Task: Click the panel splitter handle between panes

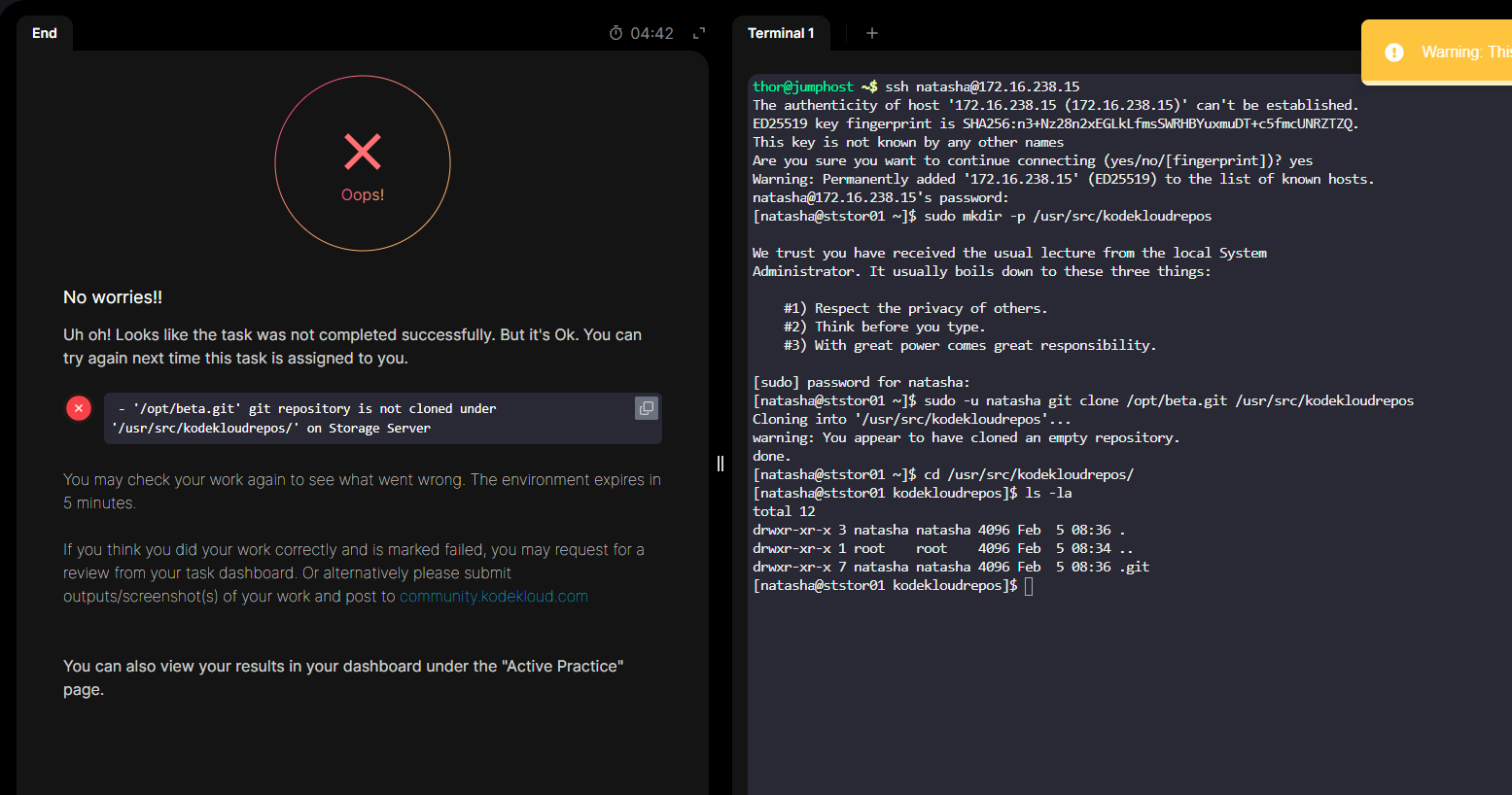Action: point(721,464)
